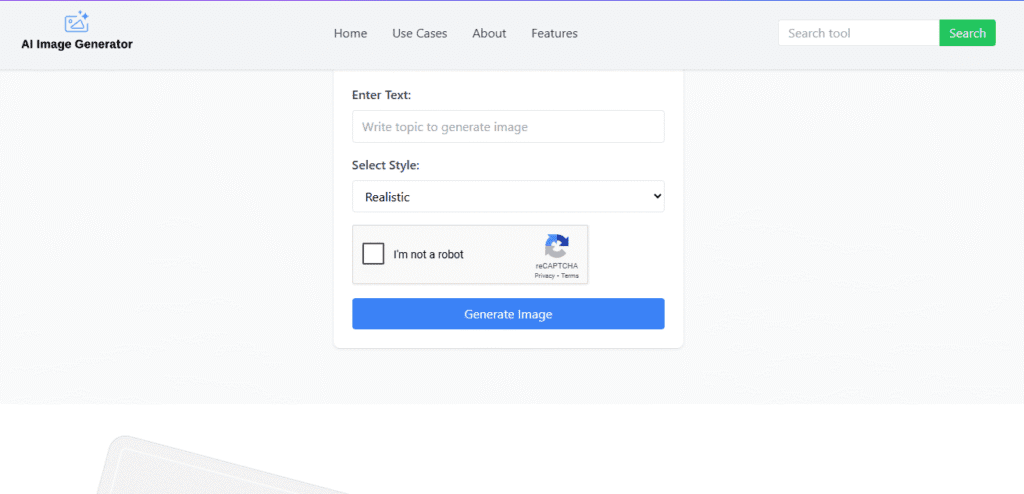This screenshot has height=494, width=1024.
Task: Focus the Search tool input field
Action: tap(859, 33)
